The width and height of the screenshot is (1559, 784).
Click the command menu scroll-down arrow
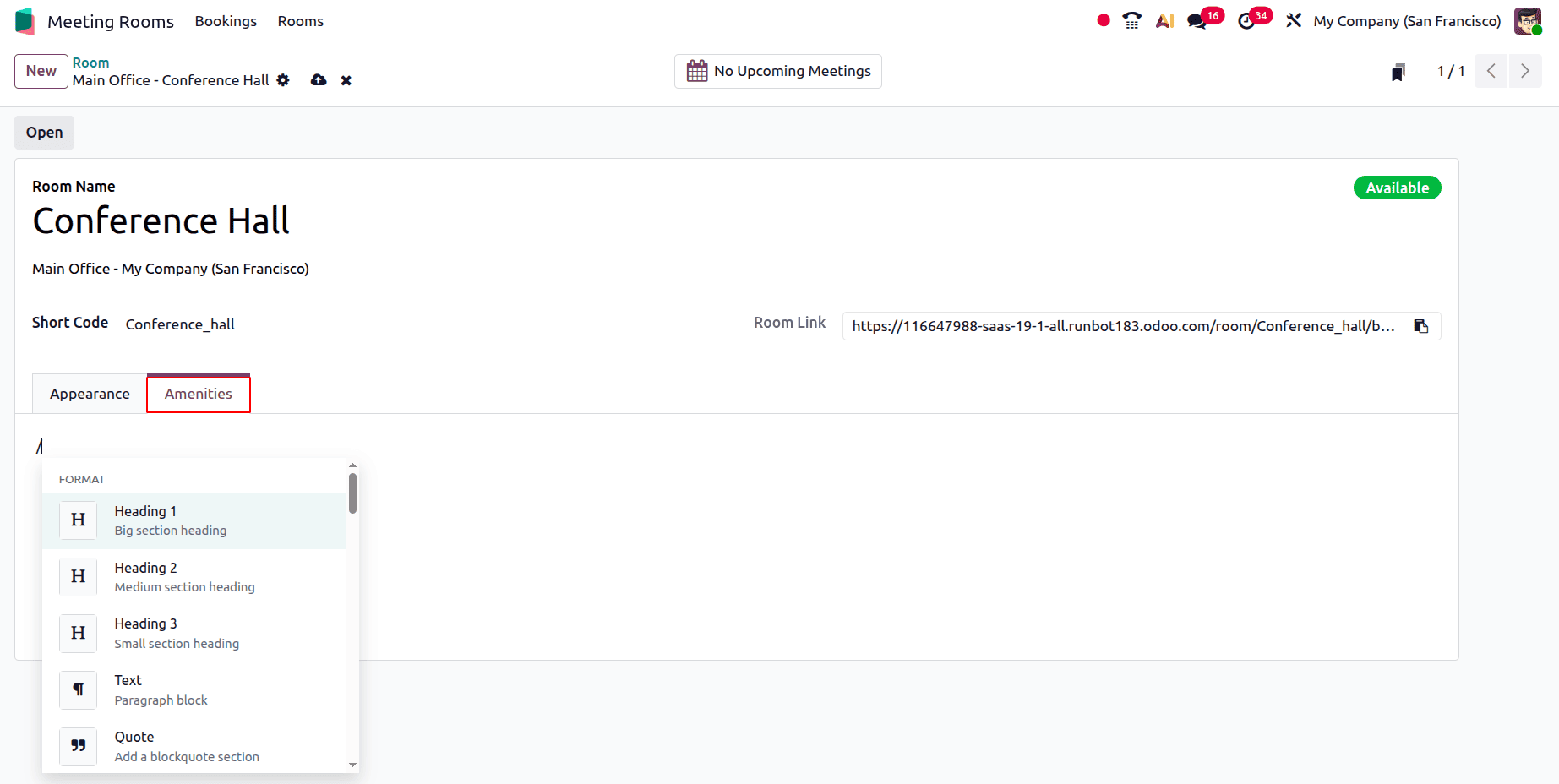[352, 765]
